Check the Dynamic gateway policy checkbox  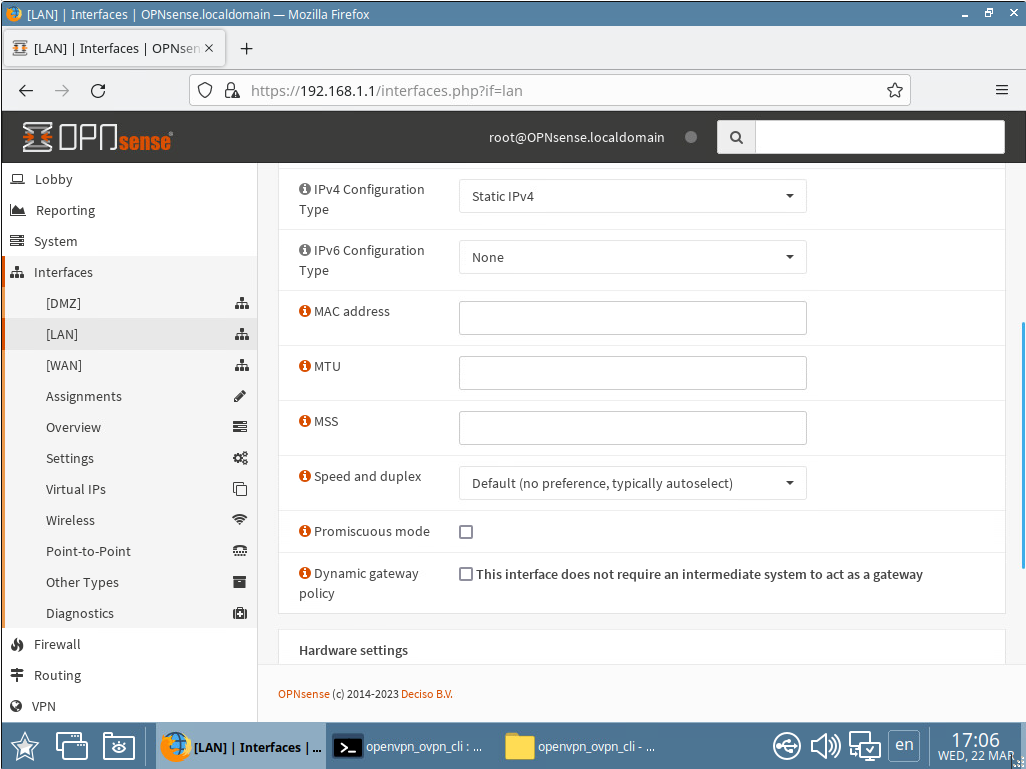tap(466, 574)
